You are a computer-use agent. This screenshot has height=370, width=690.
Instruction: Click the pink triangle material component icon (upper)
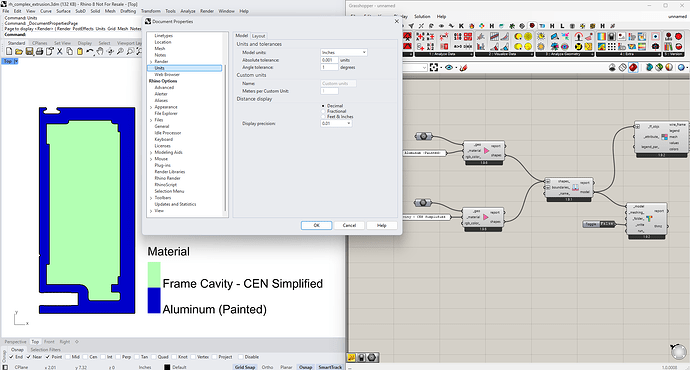pyautogui.click(x=486, y=151)
